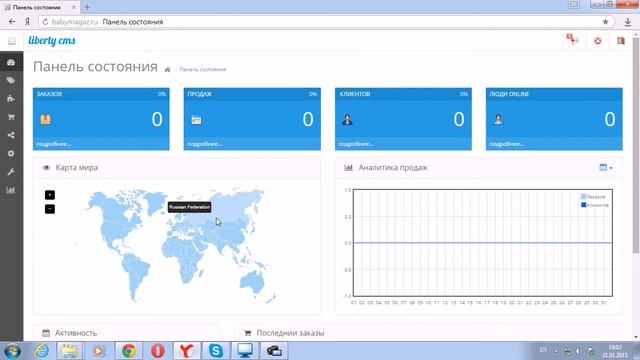Open the extensions puzzle sidebar icon
Screen dimensions: 640x360
(11, 99)
